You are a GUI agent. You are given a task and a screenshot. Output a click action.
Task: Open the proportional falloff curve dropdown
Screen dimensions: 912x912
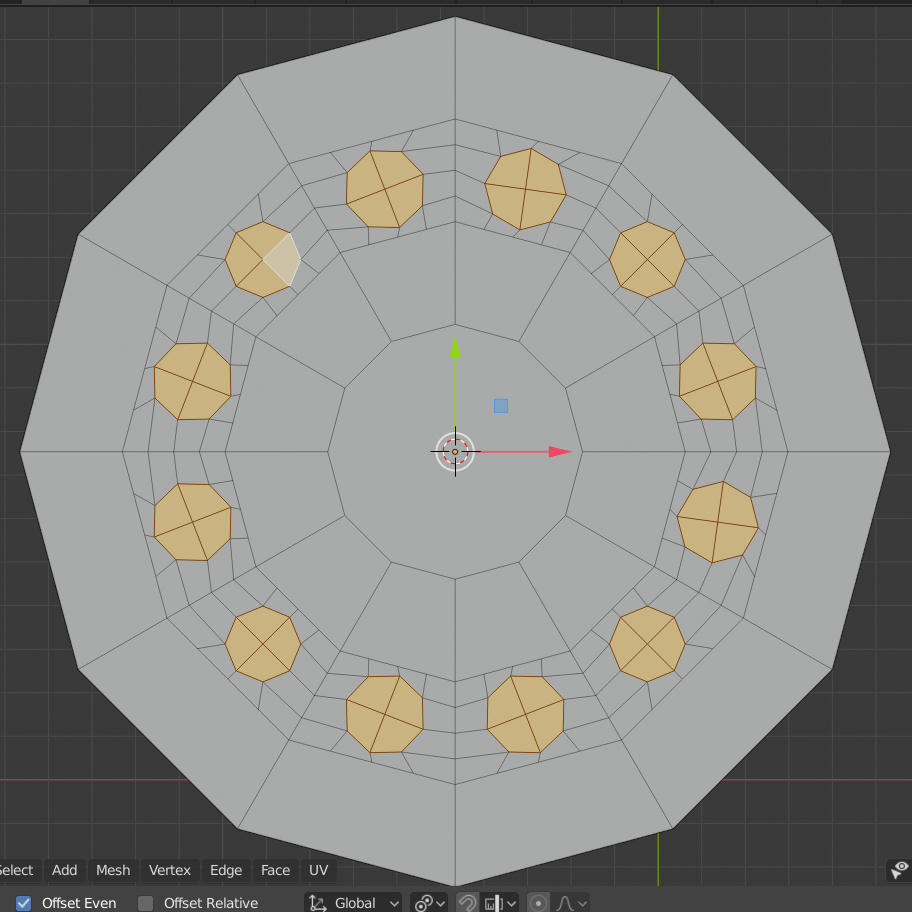pyautogui.click(x=572, y=903)
